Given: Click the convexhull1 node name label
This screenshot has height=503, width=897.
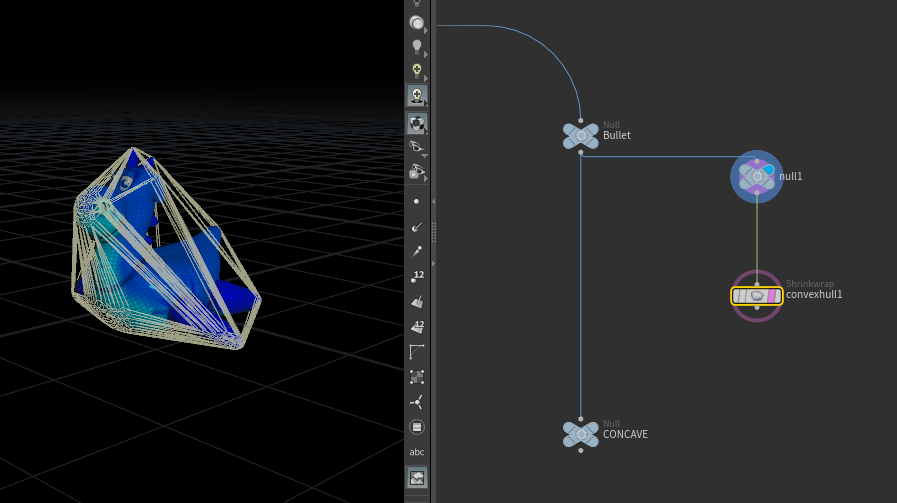Looking at the screenshot, I should click(x=813, y=295).
